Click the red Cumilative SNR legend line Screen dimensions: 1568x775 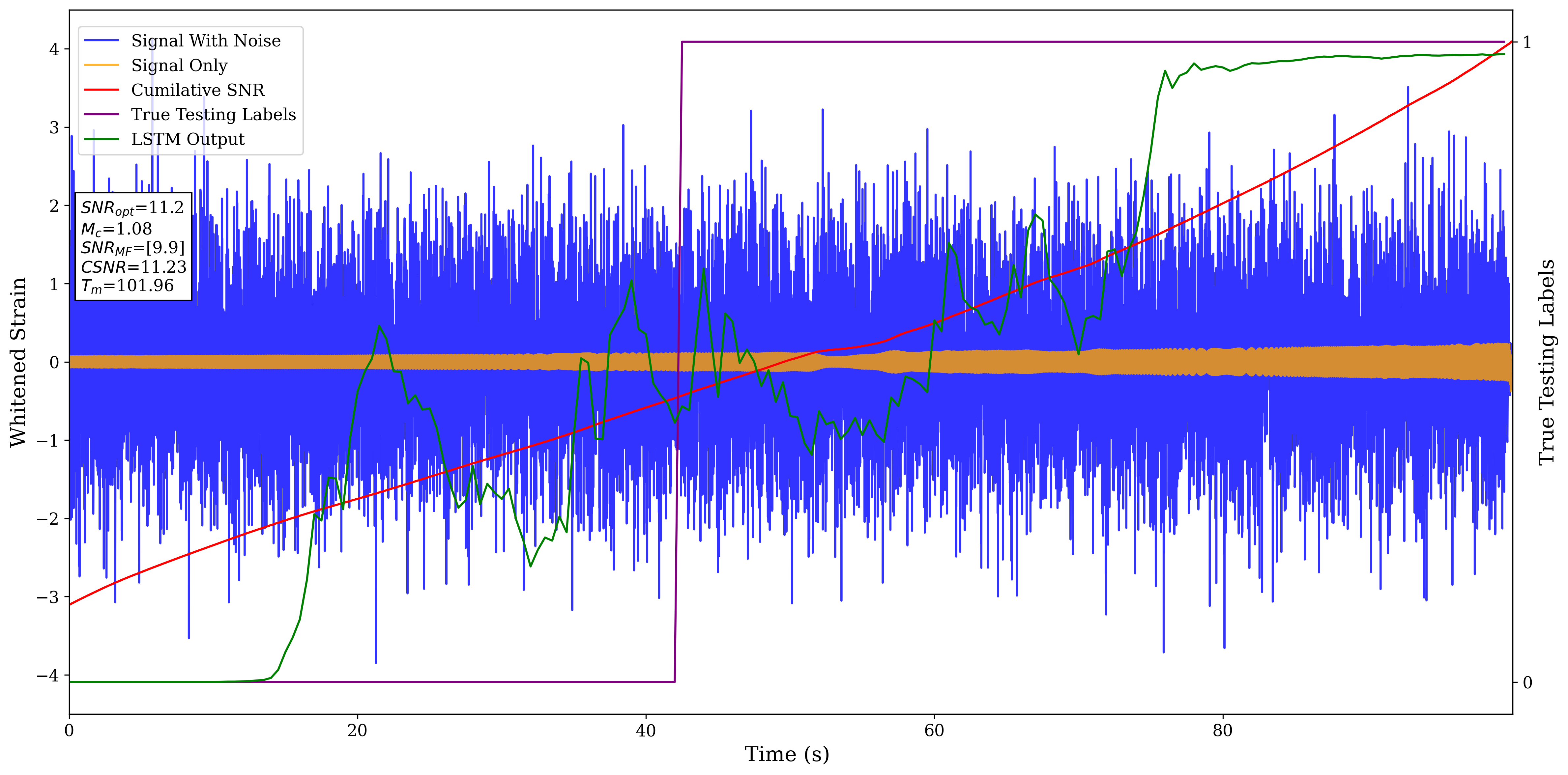click(101, 90)
